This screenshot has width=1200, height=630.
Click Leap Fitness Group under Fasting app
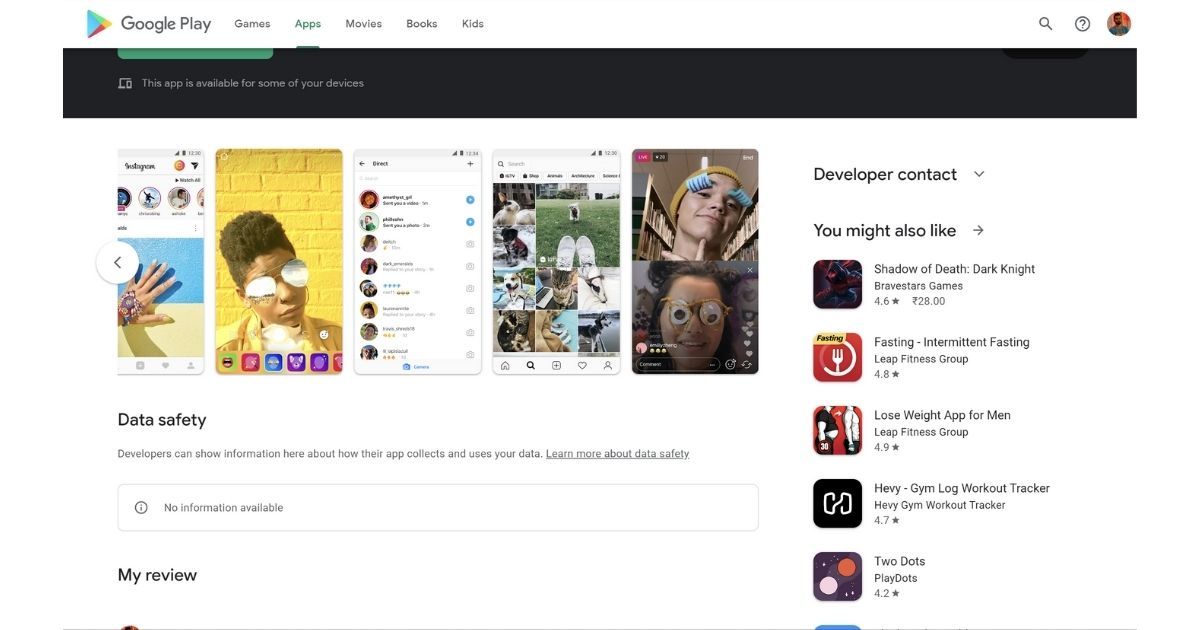click(921, 359)
